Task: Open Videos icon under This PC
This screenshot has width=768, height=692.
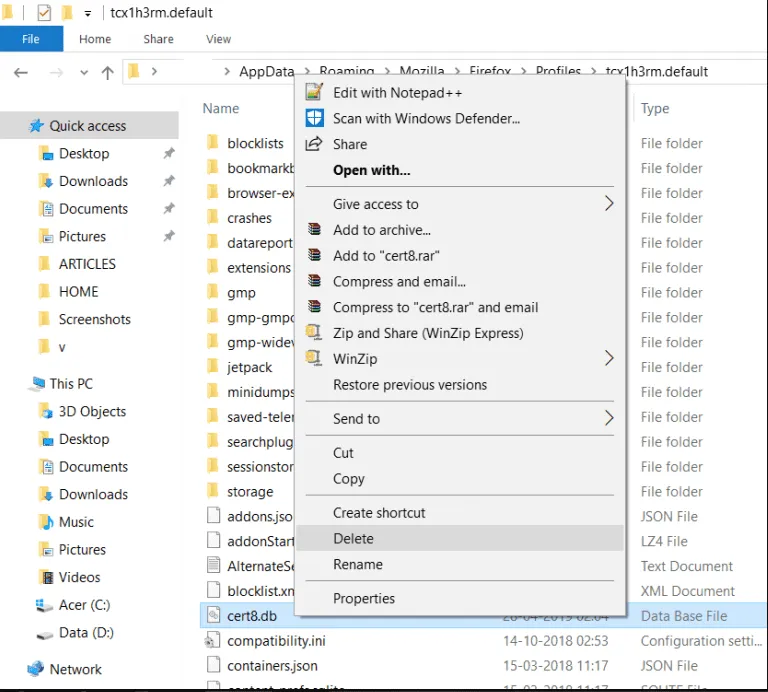Action: pos(47,577)
